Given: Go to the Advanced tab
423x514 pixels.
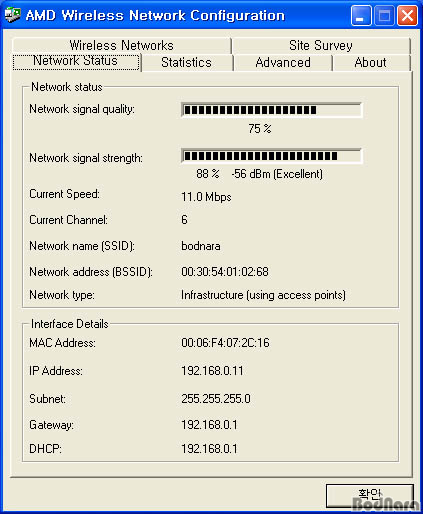Looking at the screenshot, I should coord(283,63).
